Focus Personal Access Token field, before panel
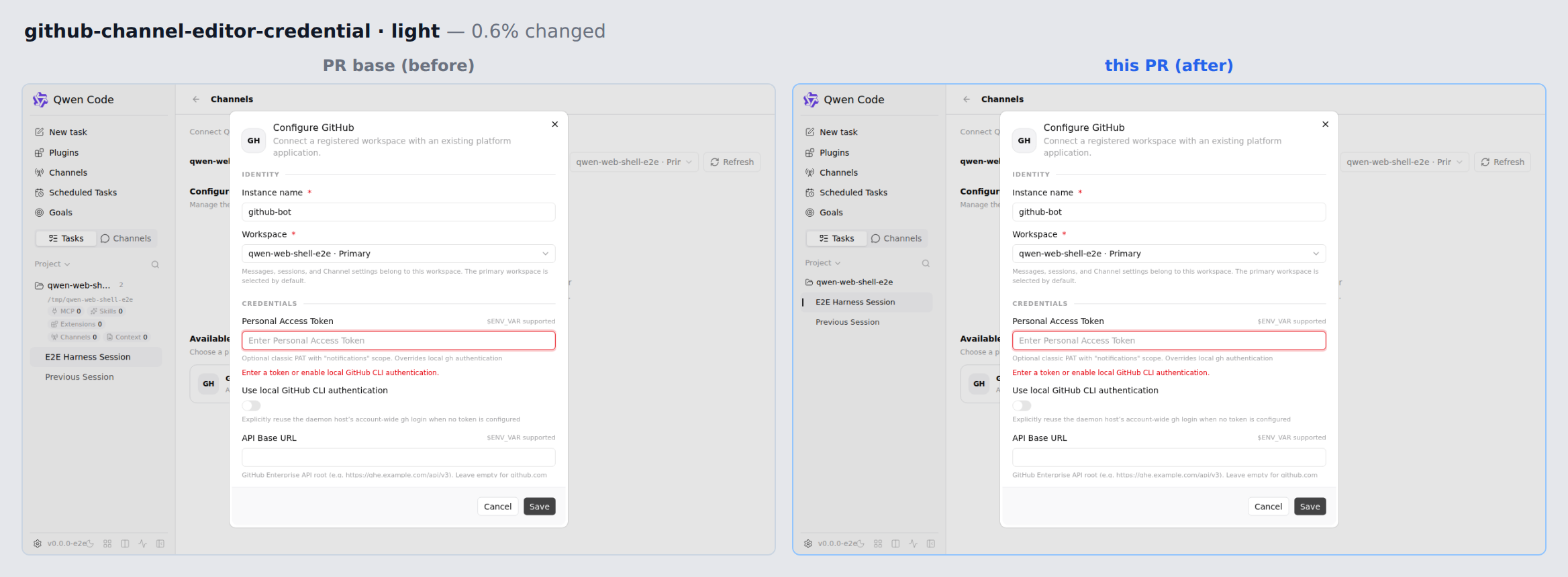The image size is (1568, 577). tap(399, 341)
